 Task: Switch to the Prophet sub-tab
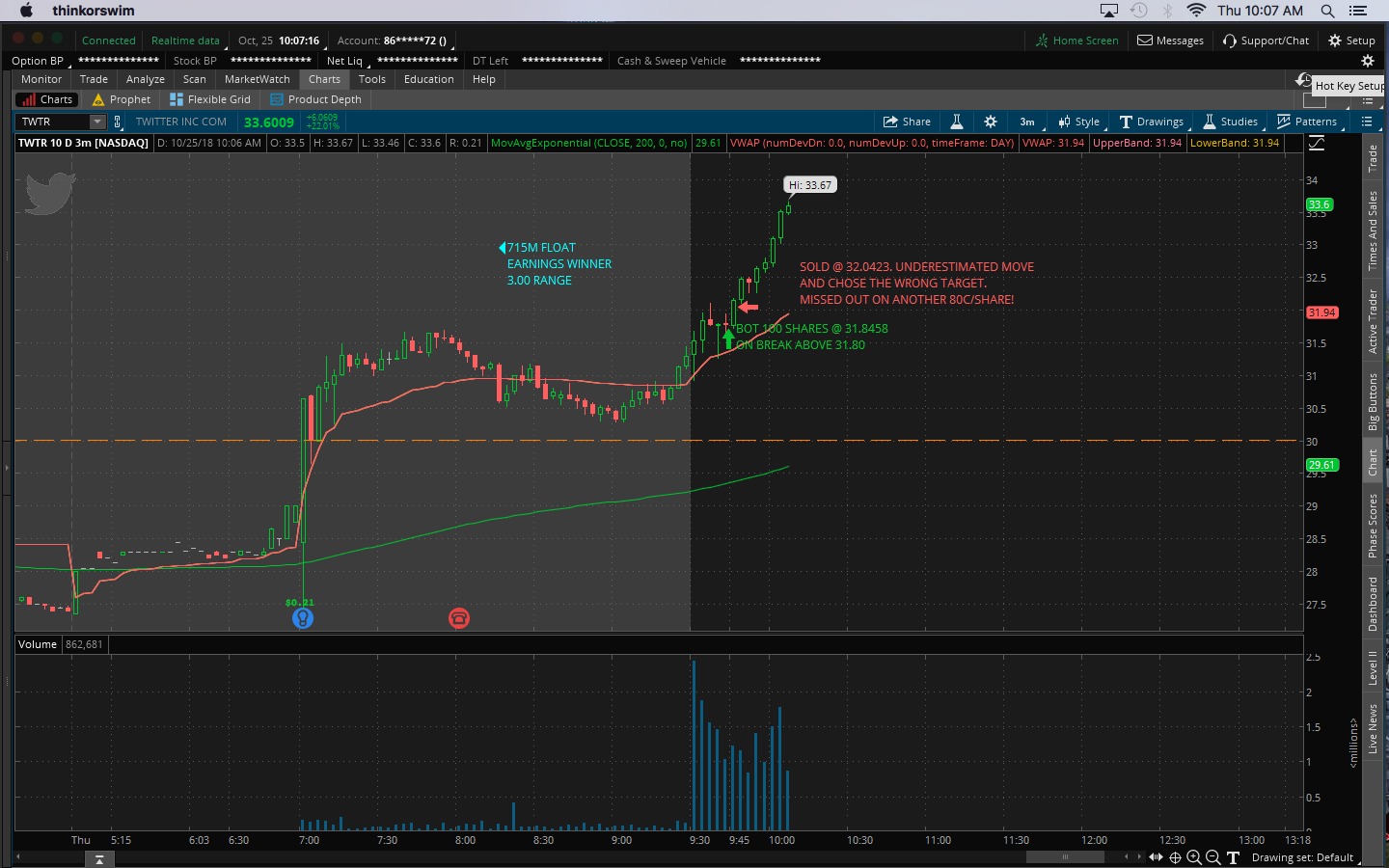coord(122,99)
